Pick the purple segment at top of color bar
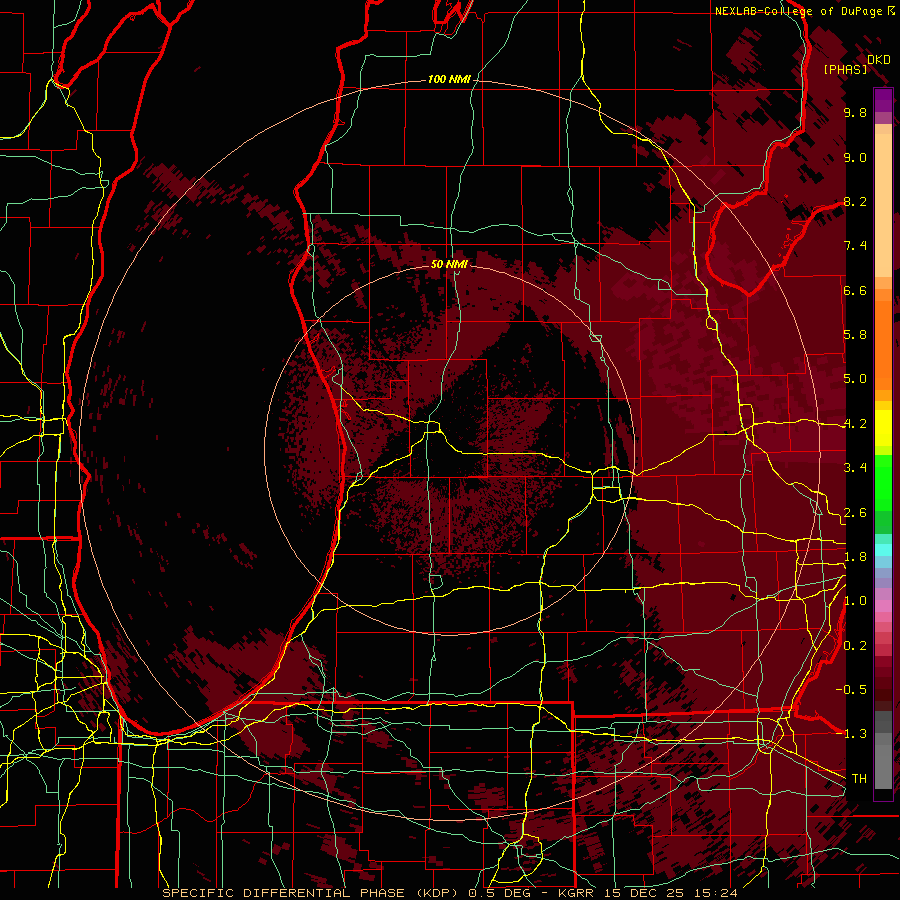Screen dimensions: 900x900 tap(883, 101)
